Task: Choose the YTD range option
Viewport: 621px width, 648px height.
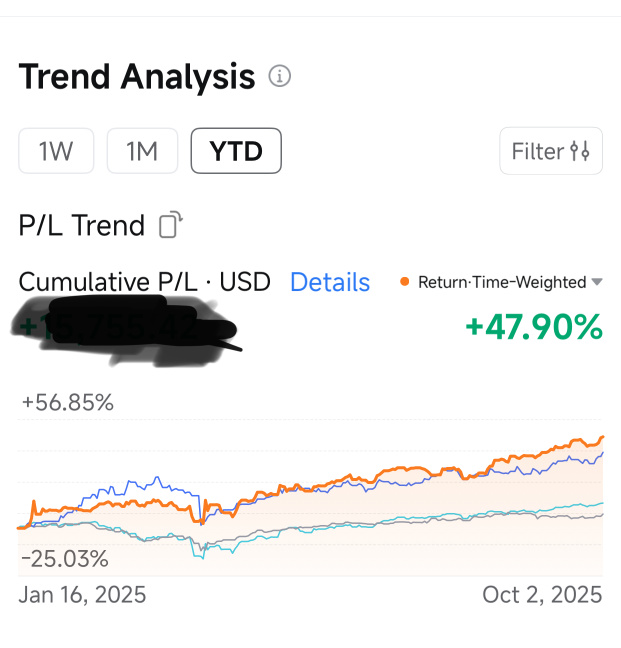Action: point(236,151)
